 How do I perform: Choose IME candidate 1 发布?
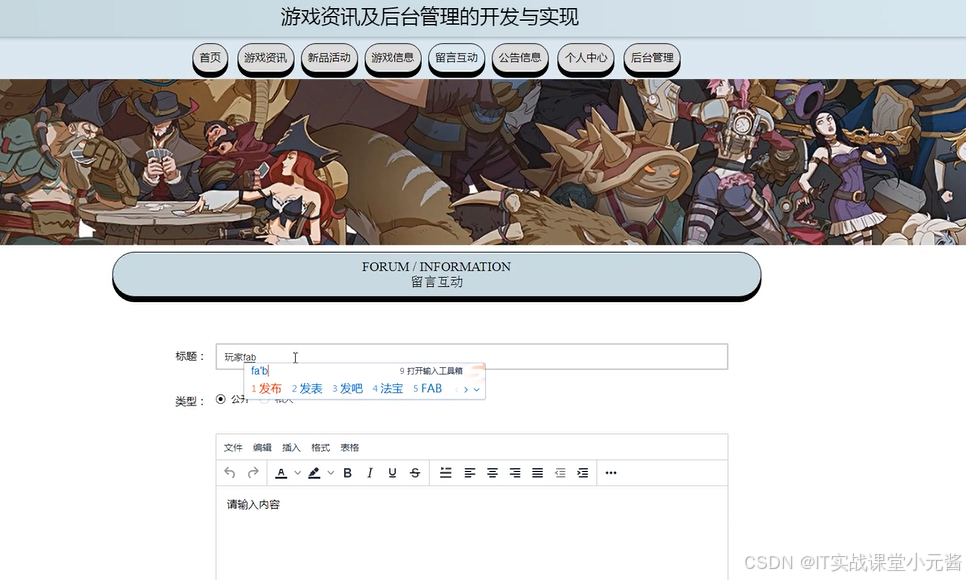(x=266, y=388)
